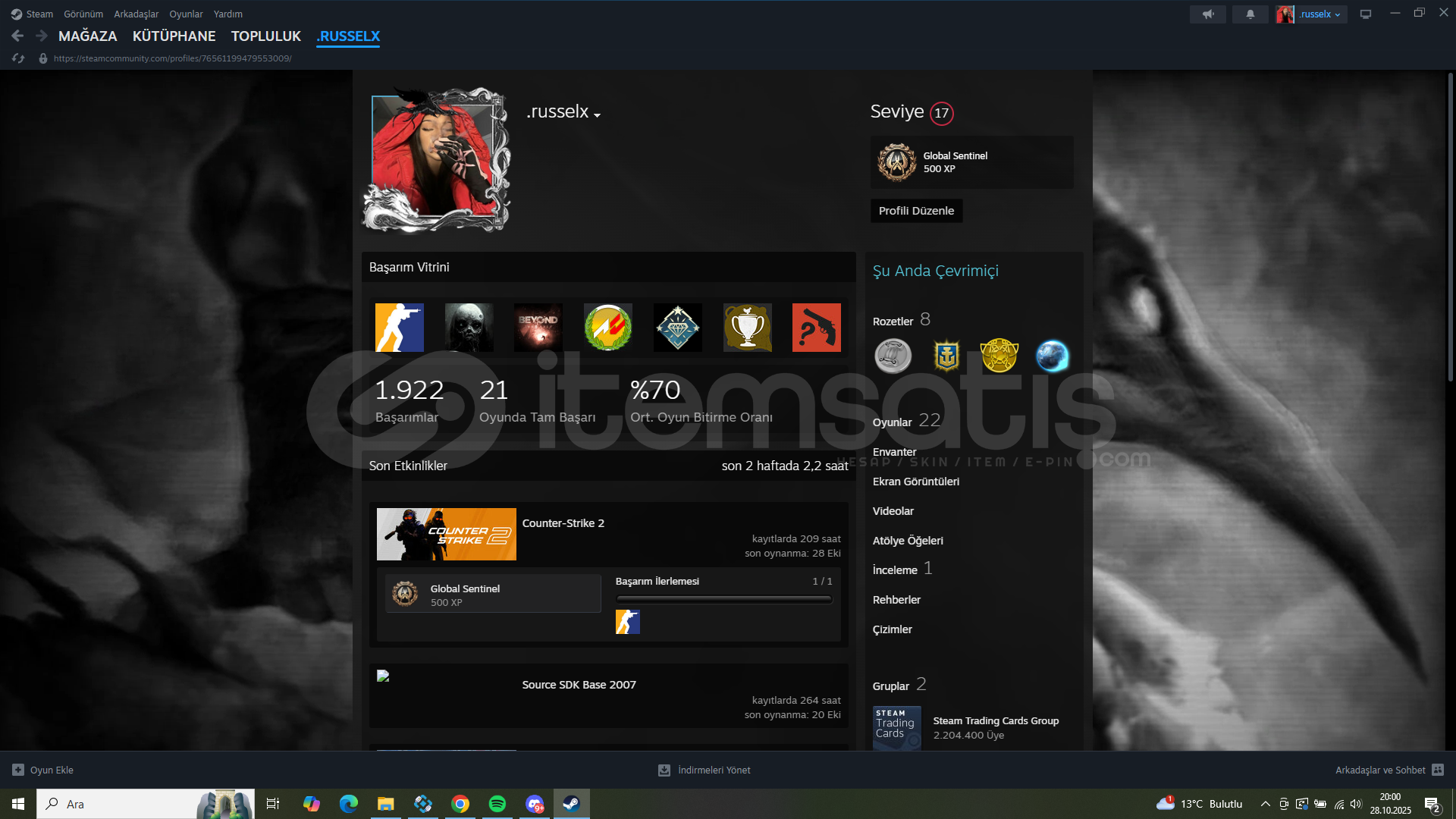This screenshot has width=1456, height=819.
Task: Open the Görünüm menu
Action: pos(83,14)
